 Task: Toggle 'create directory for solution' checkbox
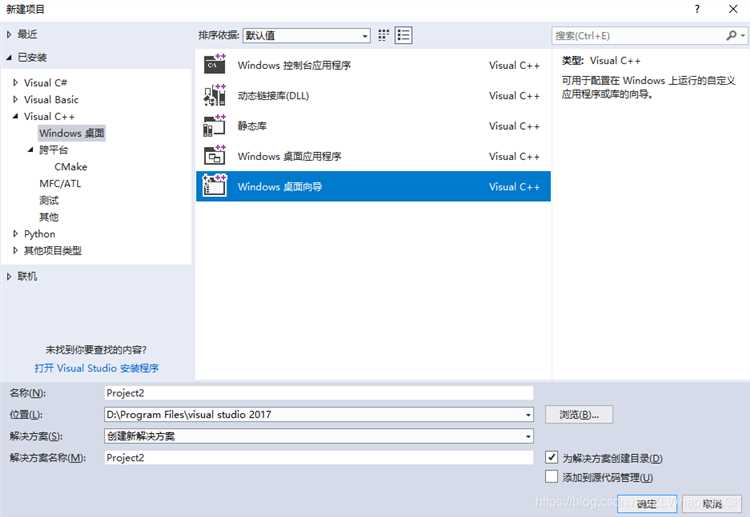tap(551, 457)
